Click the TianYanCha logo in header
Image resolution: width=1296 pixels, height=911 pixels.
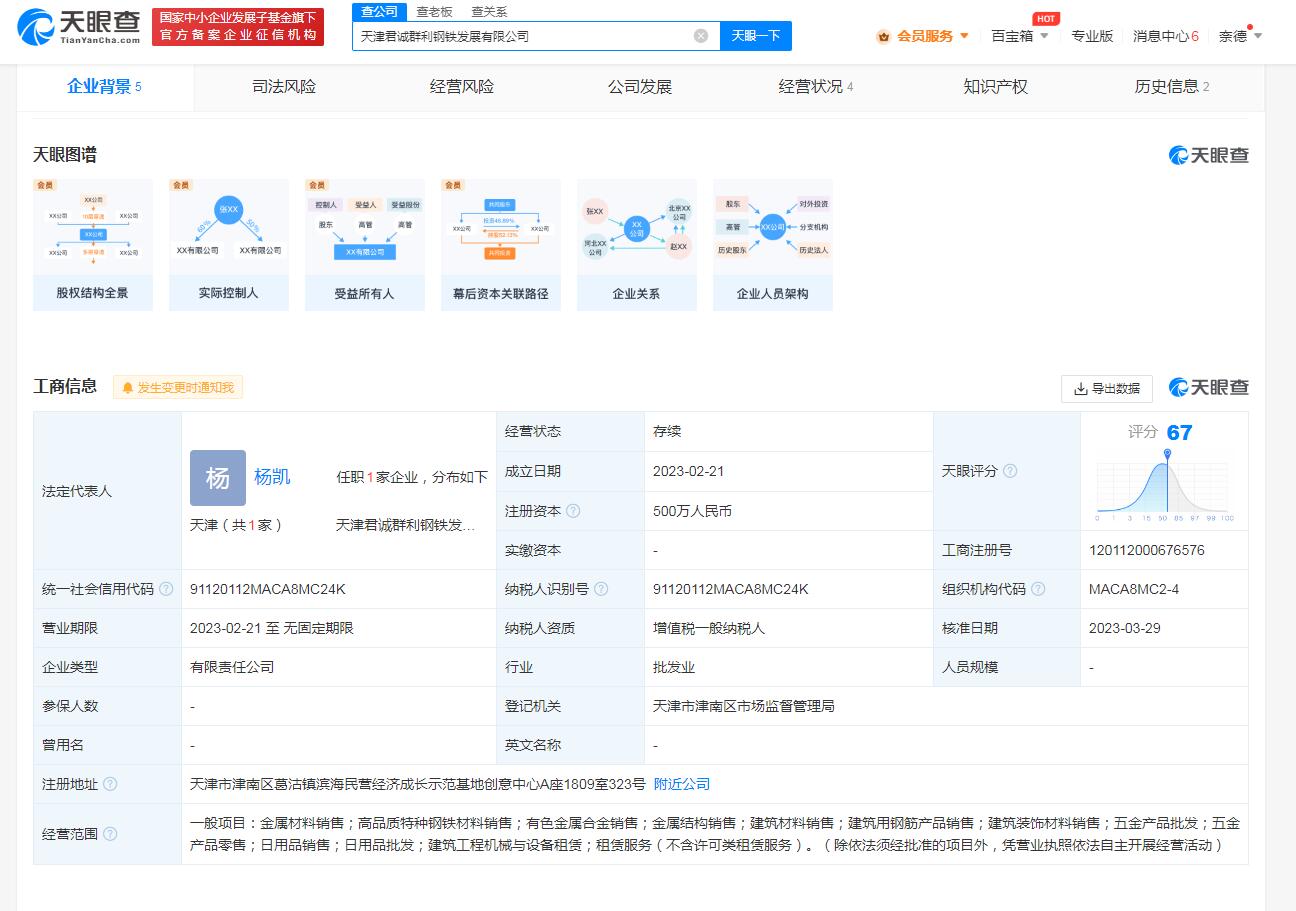(80, 27)
